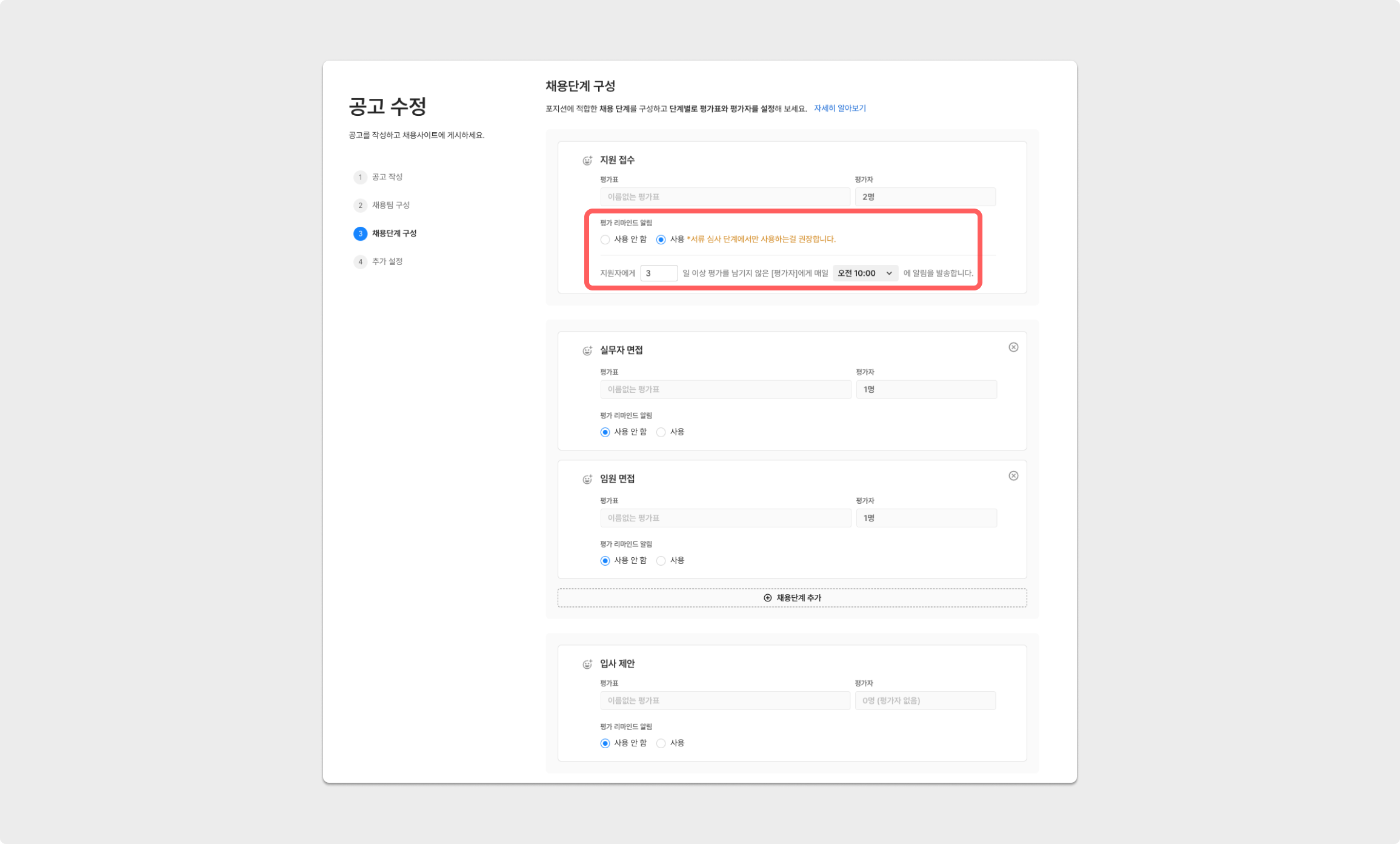The height and width of the screenshot is (844, 1400).
Task: Click the emoji icon beside 임원 면접
Action: (x=587, y=480)
